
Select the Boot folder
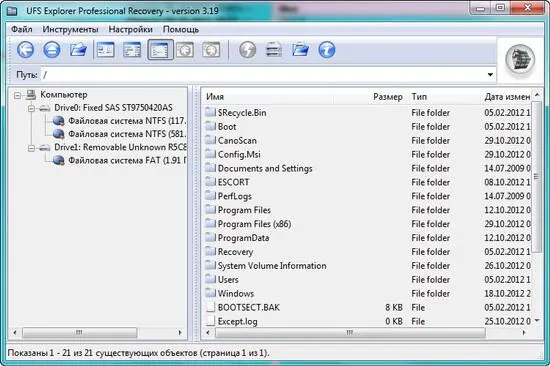227,127
